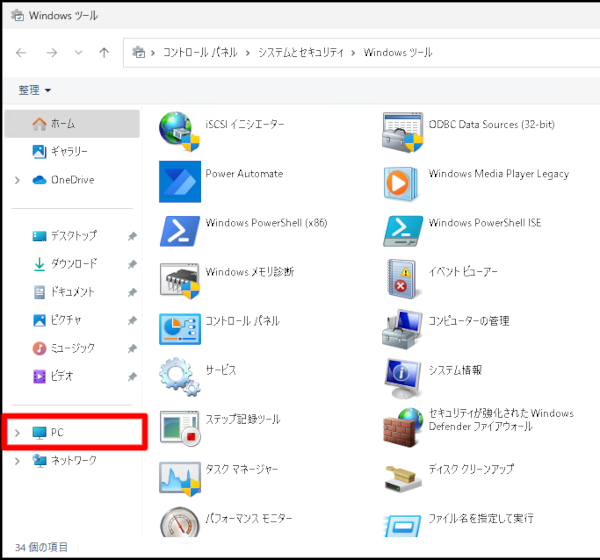Open ビデオ quick access folder
600x560 pixels.
click(72, 376)
